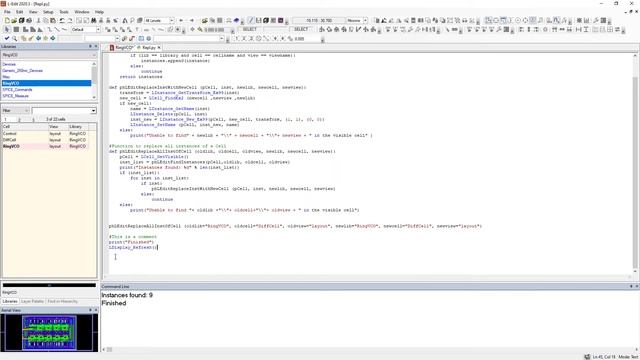Click the Open file toolbar icon
This screenshot has height=360, width=640.
pyautogui.click(x=14, y=20)
